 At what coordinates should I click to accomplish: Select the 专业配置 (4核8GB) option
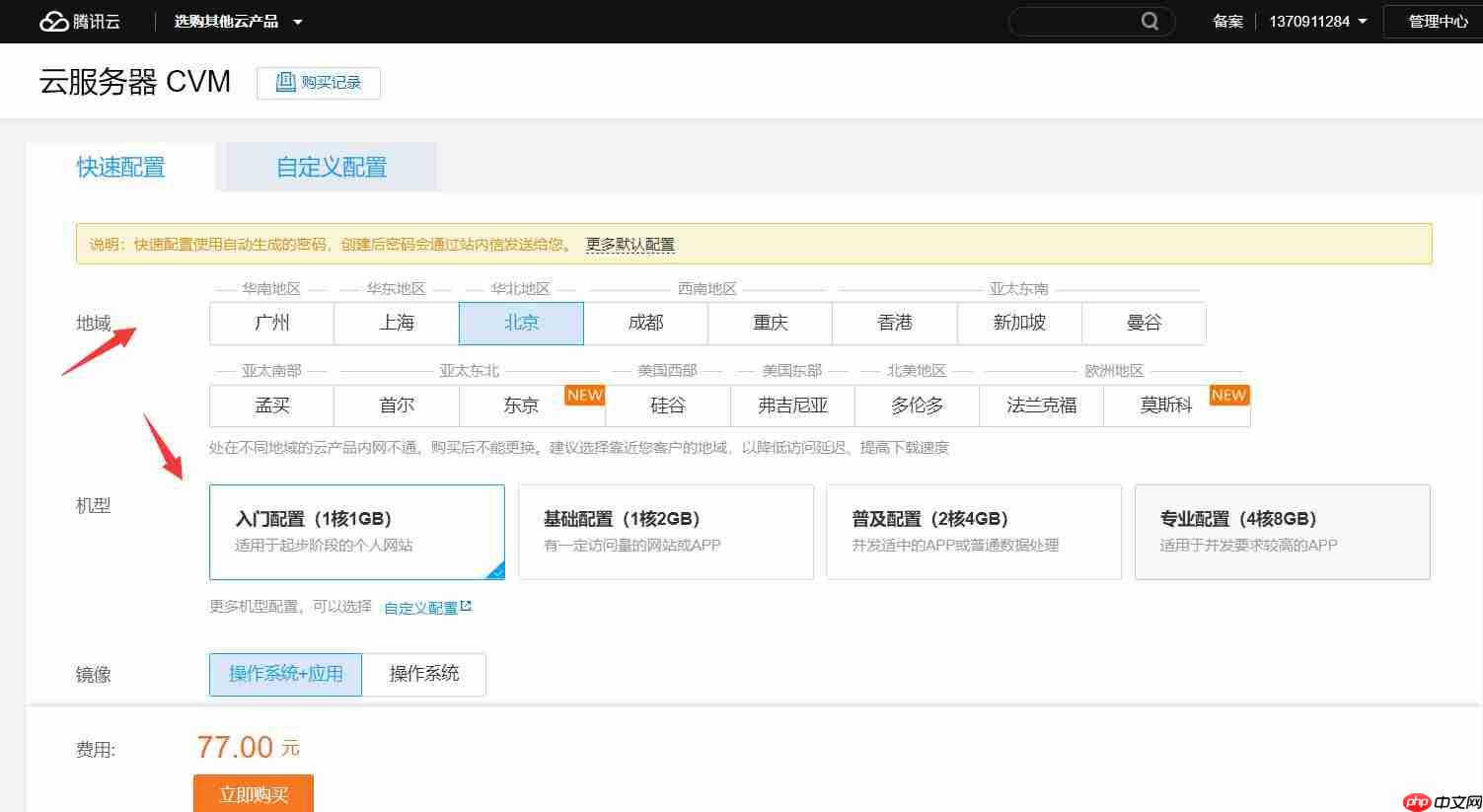1282,531
